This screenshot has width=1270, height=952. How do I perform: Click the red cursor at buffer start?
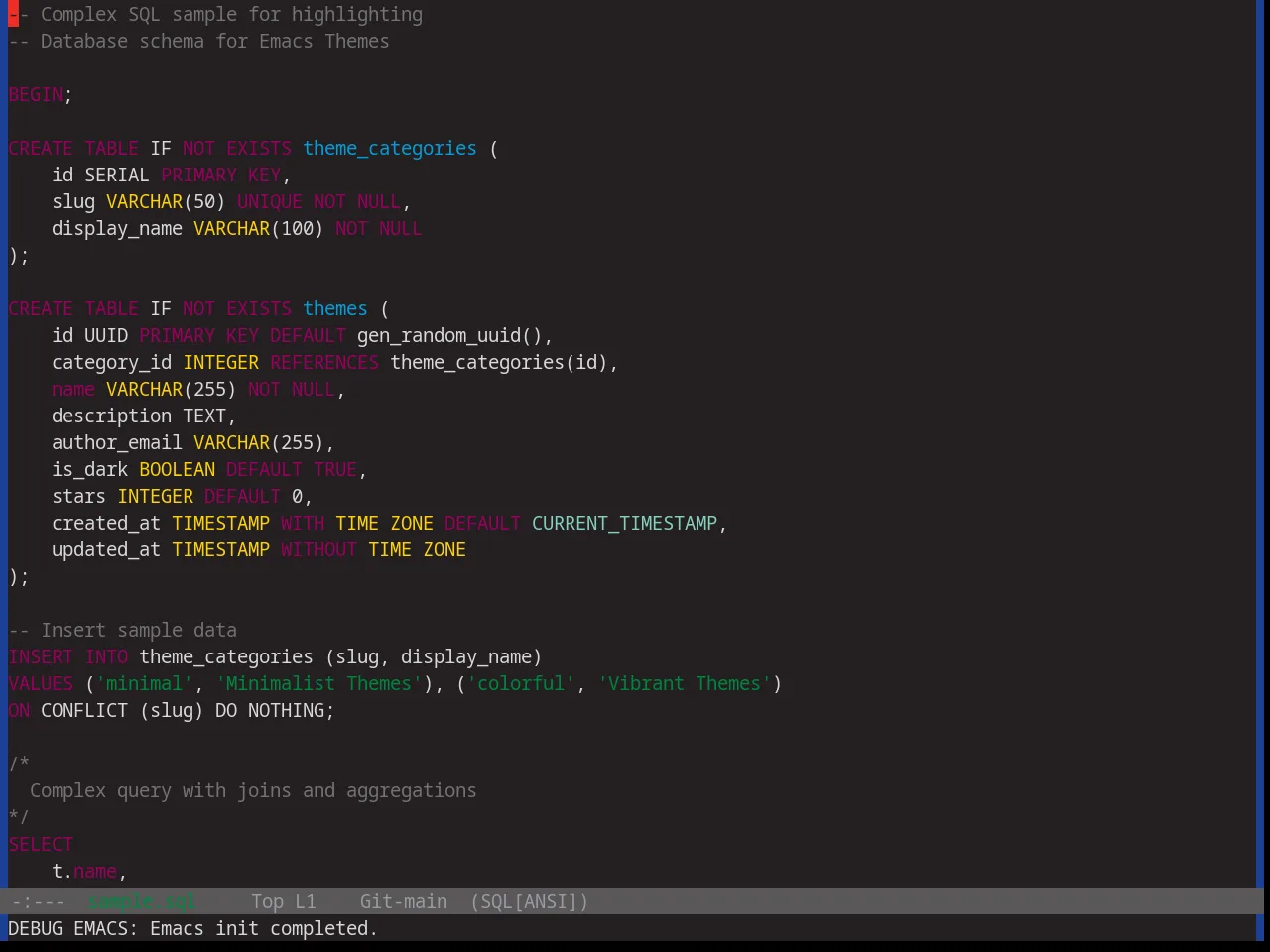click(x=13, y=15)
